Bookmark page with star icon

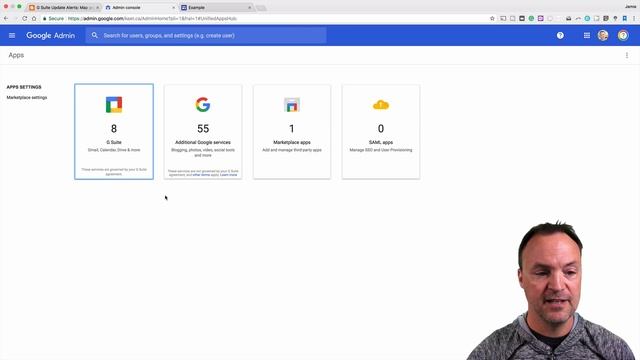[492, 18]
